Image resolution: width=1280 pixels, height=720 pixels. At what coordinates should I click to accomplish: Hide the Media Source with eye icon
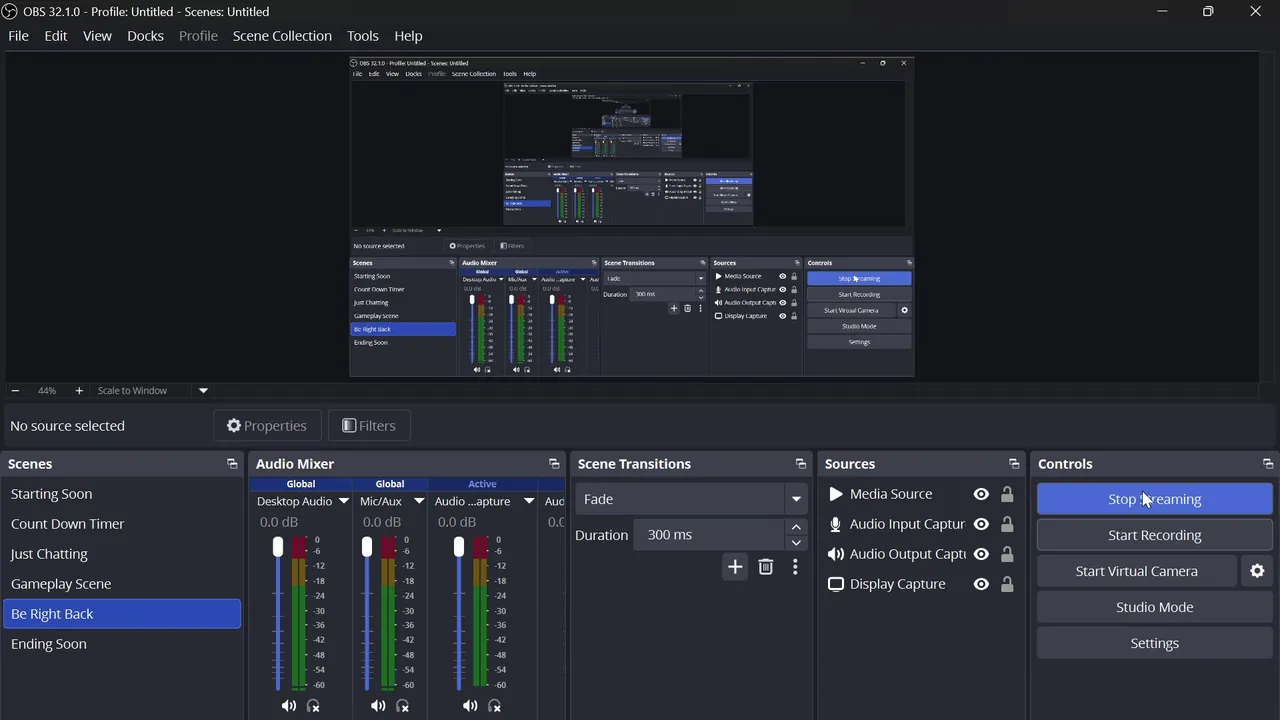pyautogui.click(x=981, y=494)
